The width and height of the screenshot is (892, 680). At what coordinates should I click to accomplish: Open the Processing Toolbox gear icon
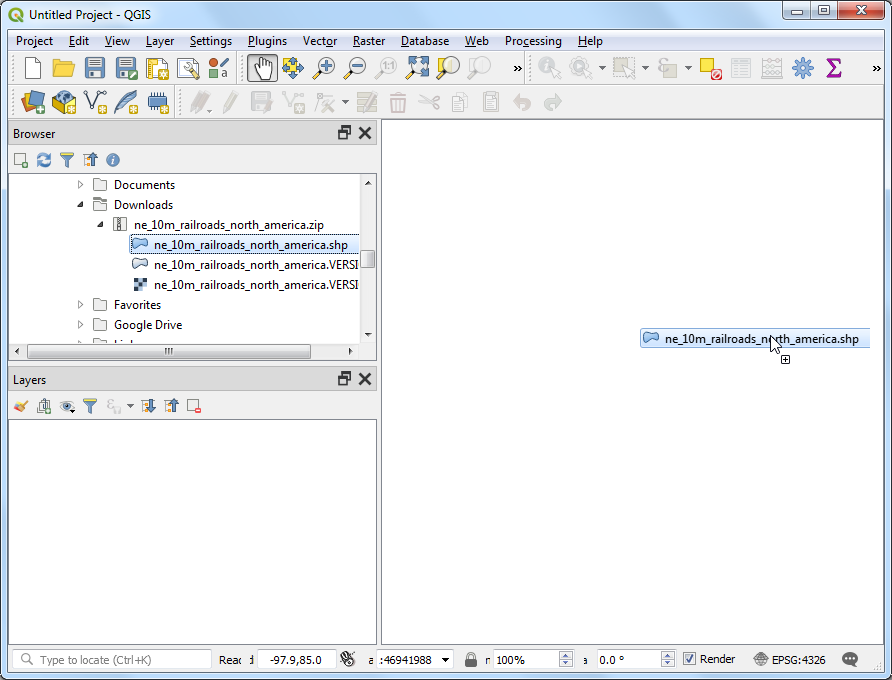802,68
